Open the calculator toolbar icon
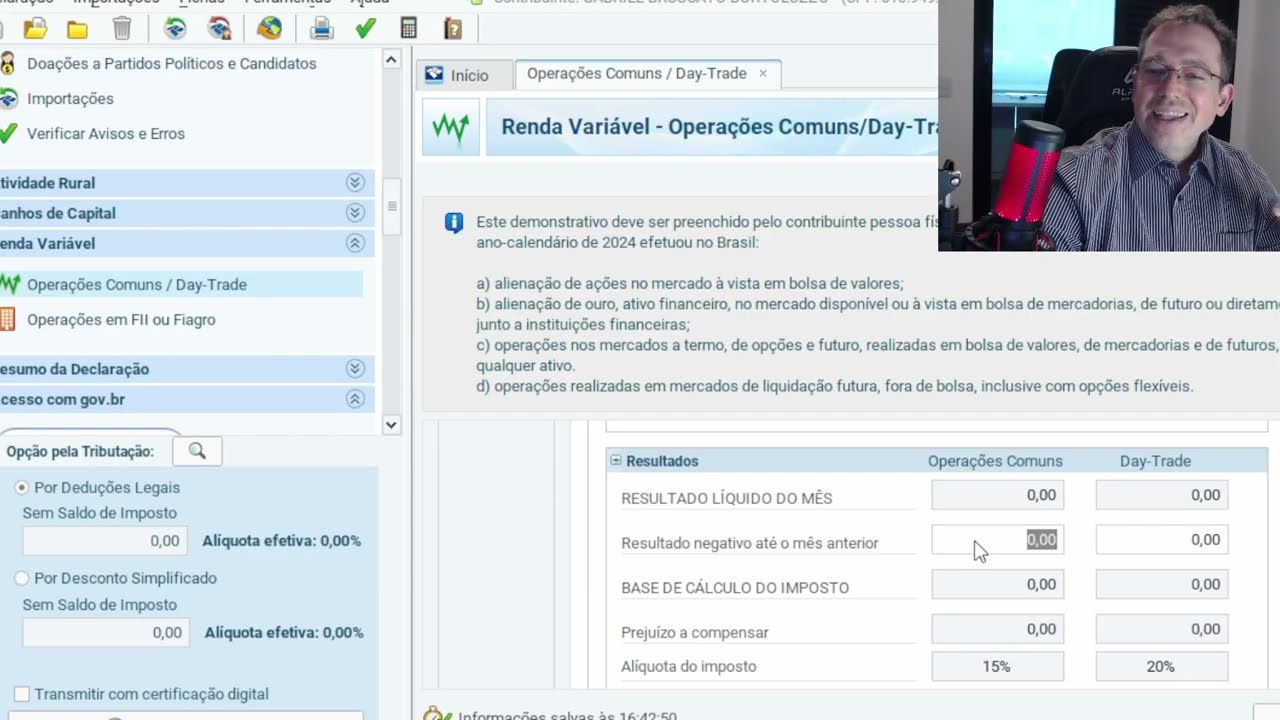Image resolution: width=1280 pixels, height=720 pixels. click(x=409, y=28)
